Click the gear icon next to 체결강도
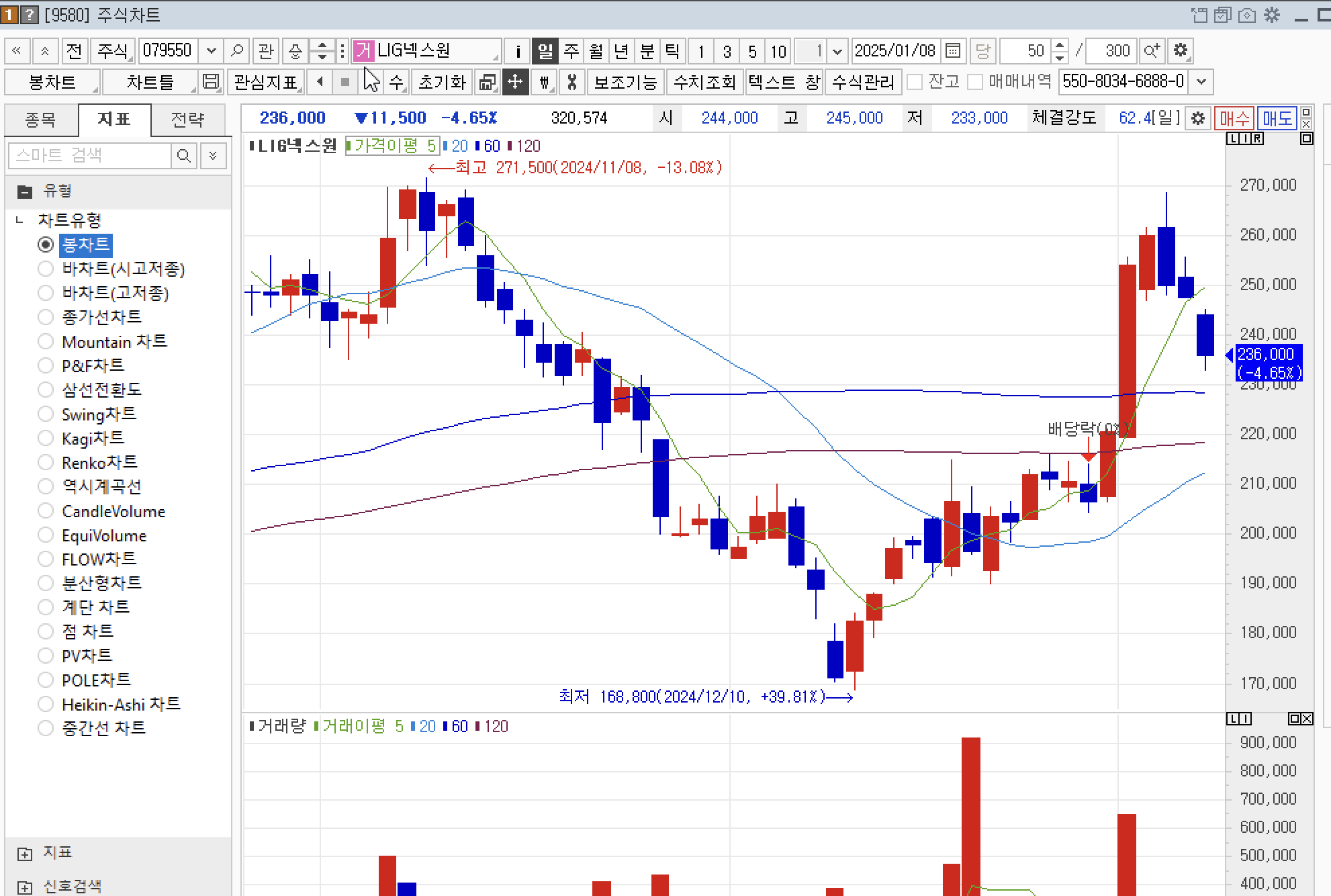This screenshot has width=1331, height=896. click(x=1197, y=119)
